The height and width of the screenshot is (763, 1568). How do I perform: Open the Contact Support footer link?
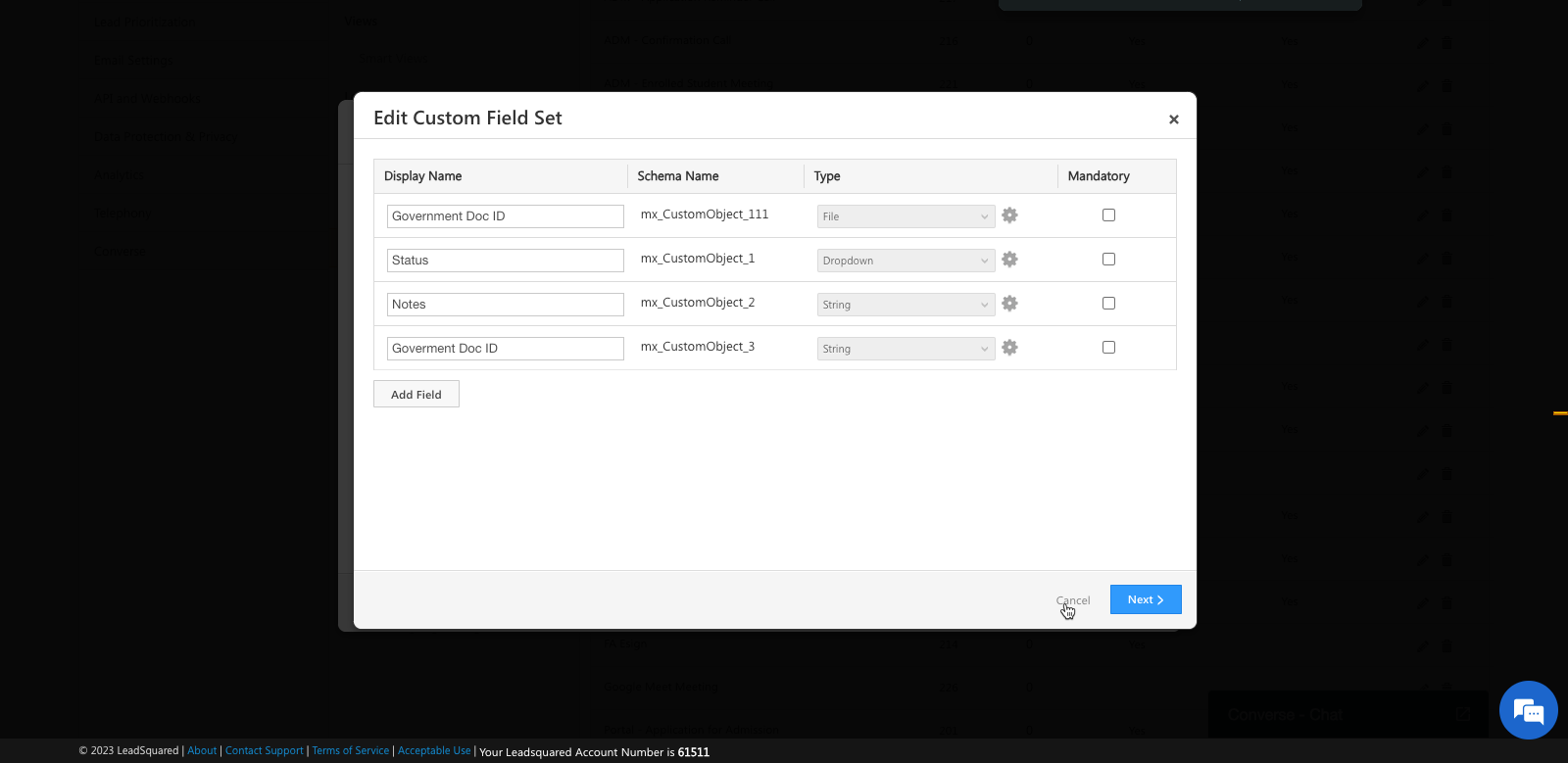tap(264, 751)
